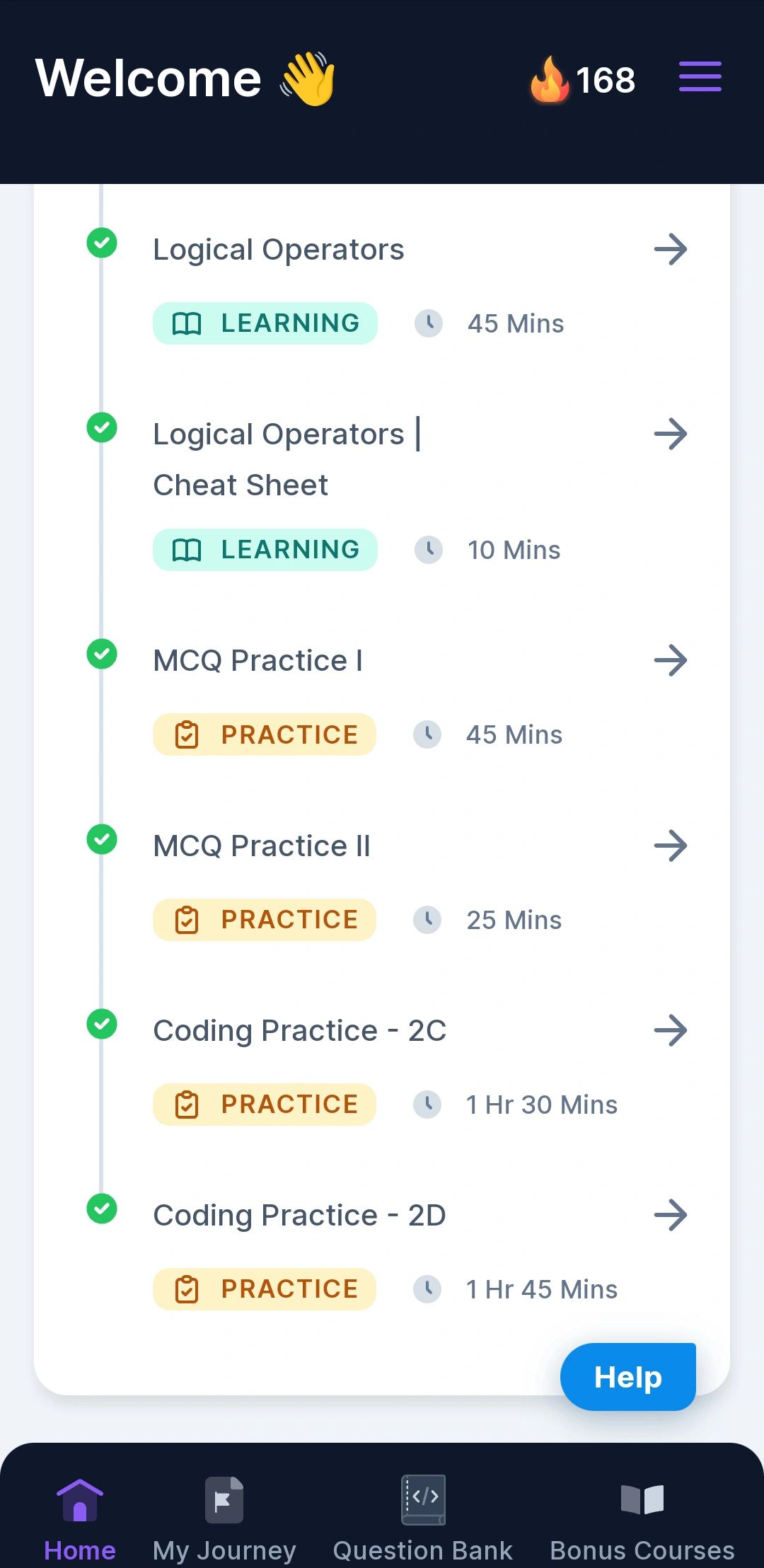Tap the Home house icon

tap(80, 1499)
